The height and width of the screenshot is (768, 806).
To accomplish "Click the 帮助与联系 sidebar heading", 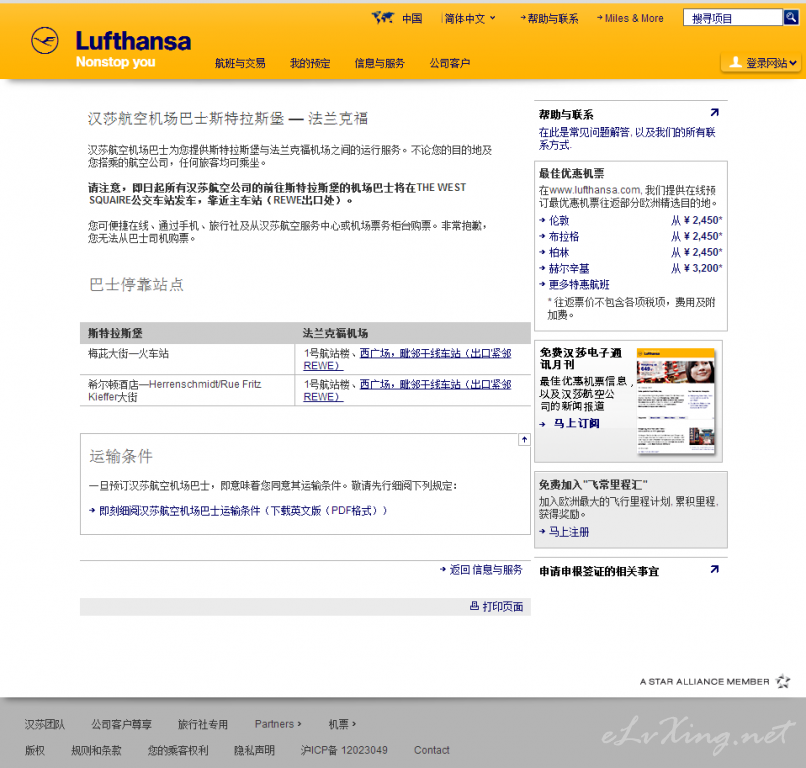I will pos(566,114).
